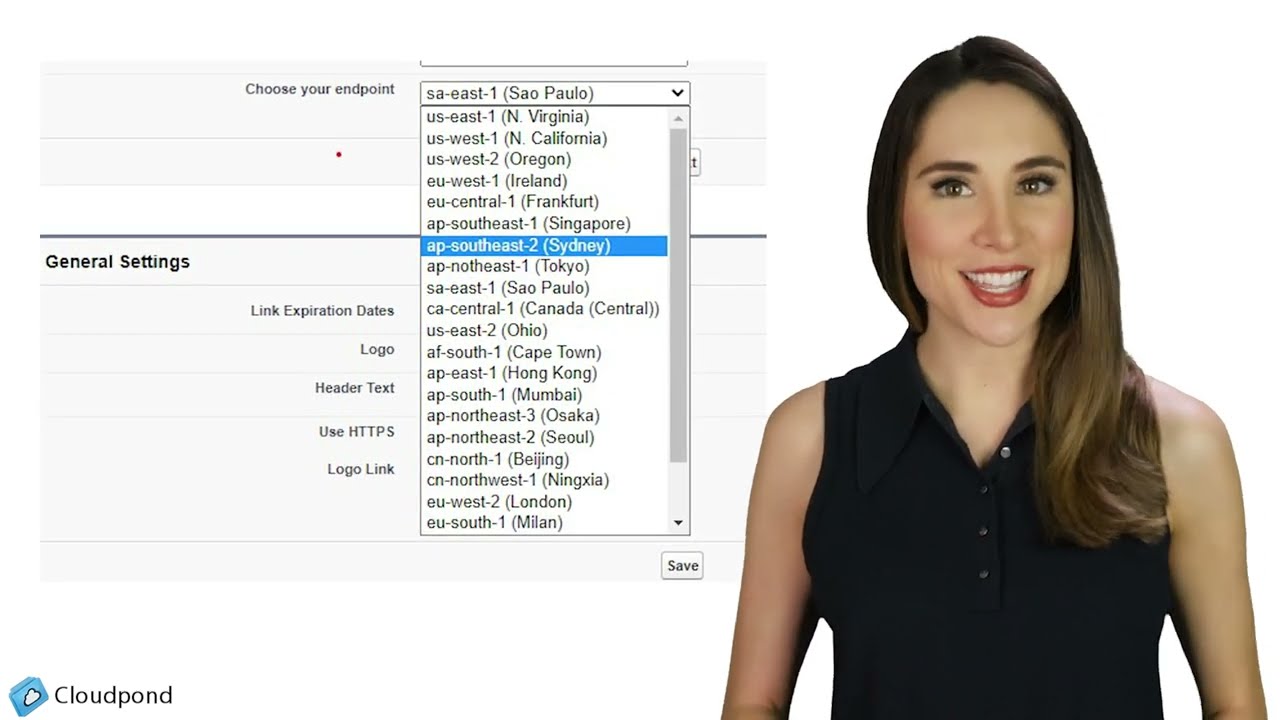
Task: Click the Save button
Action: point(683,565)
